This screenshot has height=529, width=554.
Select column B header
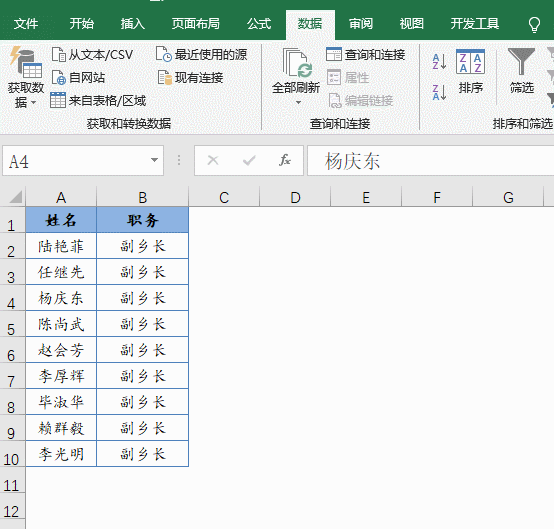tap(142, 197)
